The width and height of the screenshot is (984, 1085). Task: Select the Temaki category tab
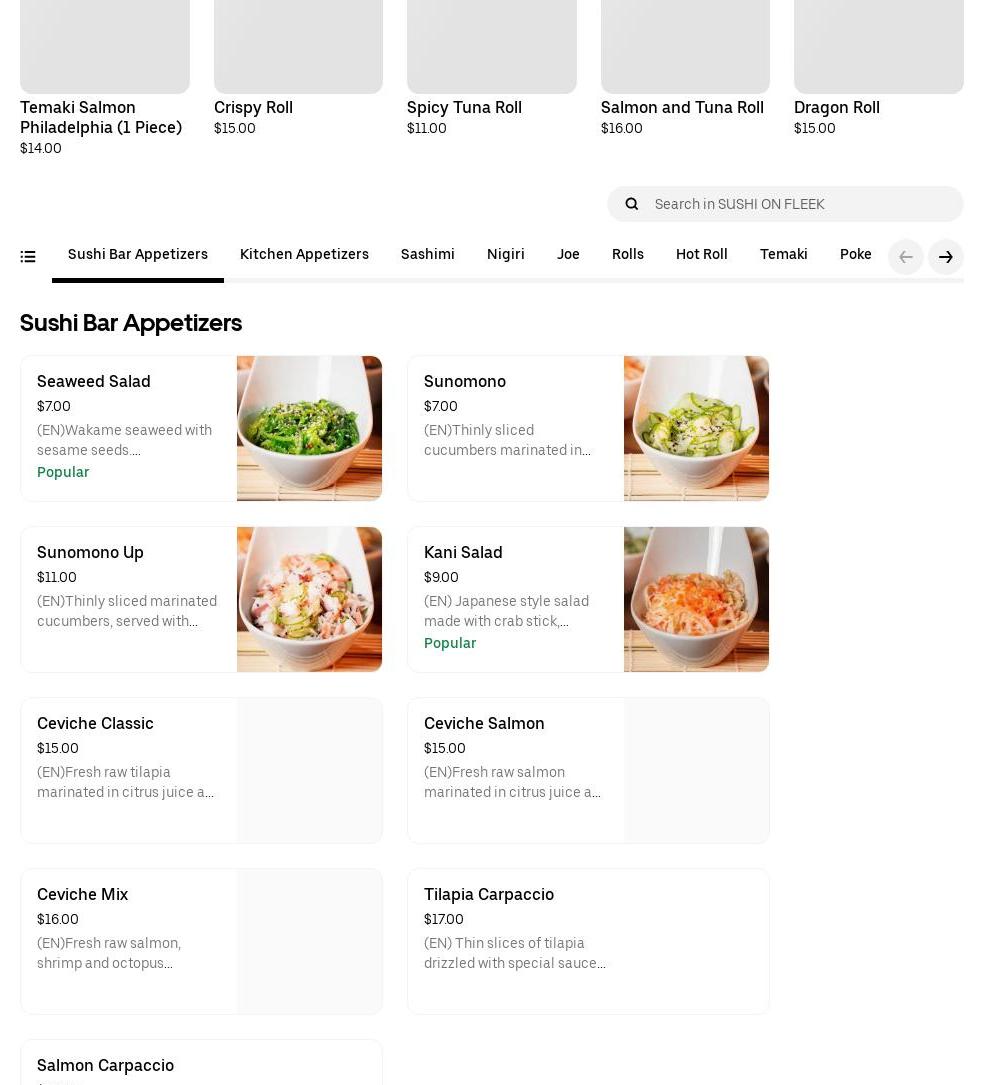click(x=784, y=254)
